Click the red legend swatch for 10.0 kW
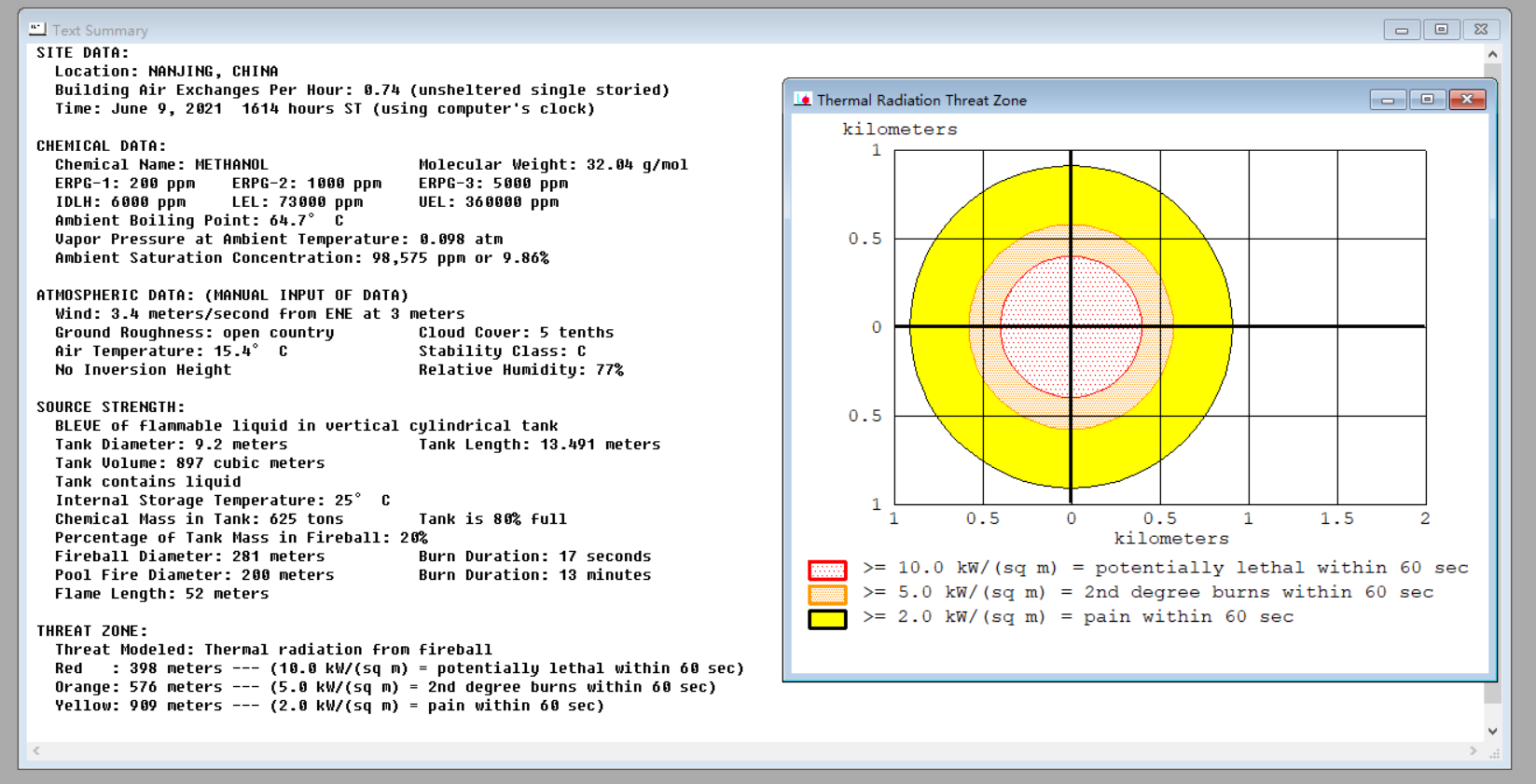This screenshot has width=1536, height=784. click(x=827, y=570)
